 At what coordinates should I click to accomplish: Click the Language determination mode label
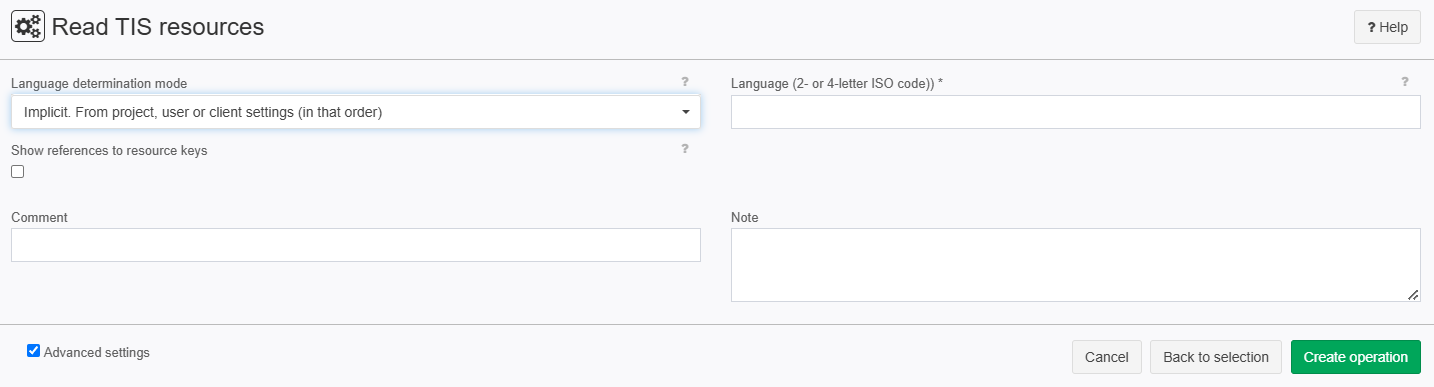(99, 83)
